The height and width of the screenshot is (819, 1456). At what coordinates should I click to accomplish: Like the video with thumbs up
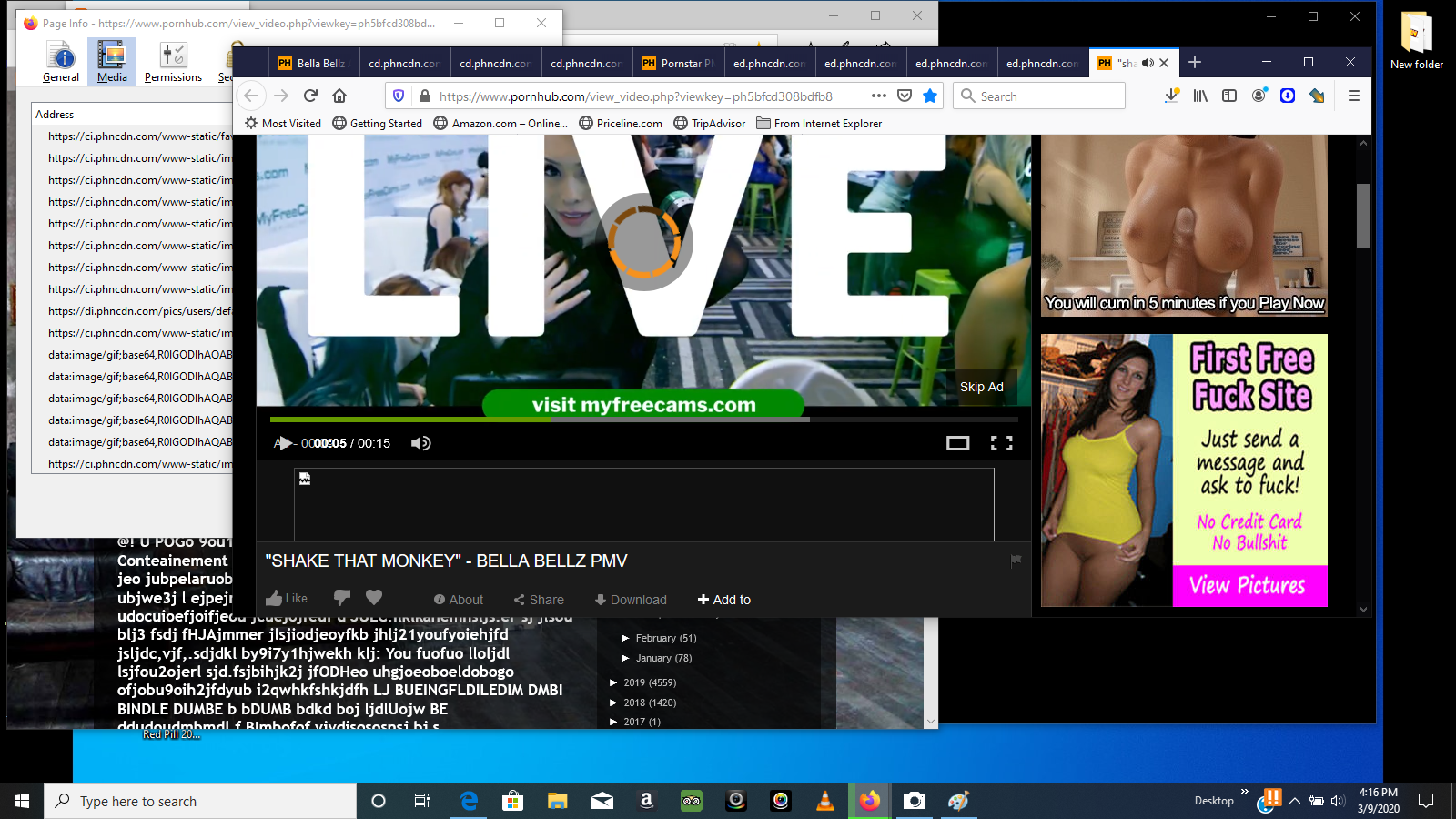(287, 598)
